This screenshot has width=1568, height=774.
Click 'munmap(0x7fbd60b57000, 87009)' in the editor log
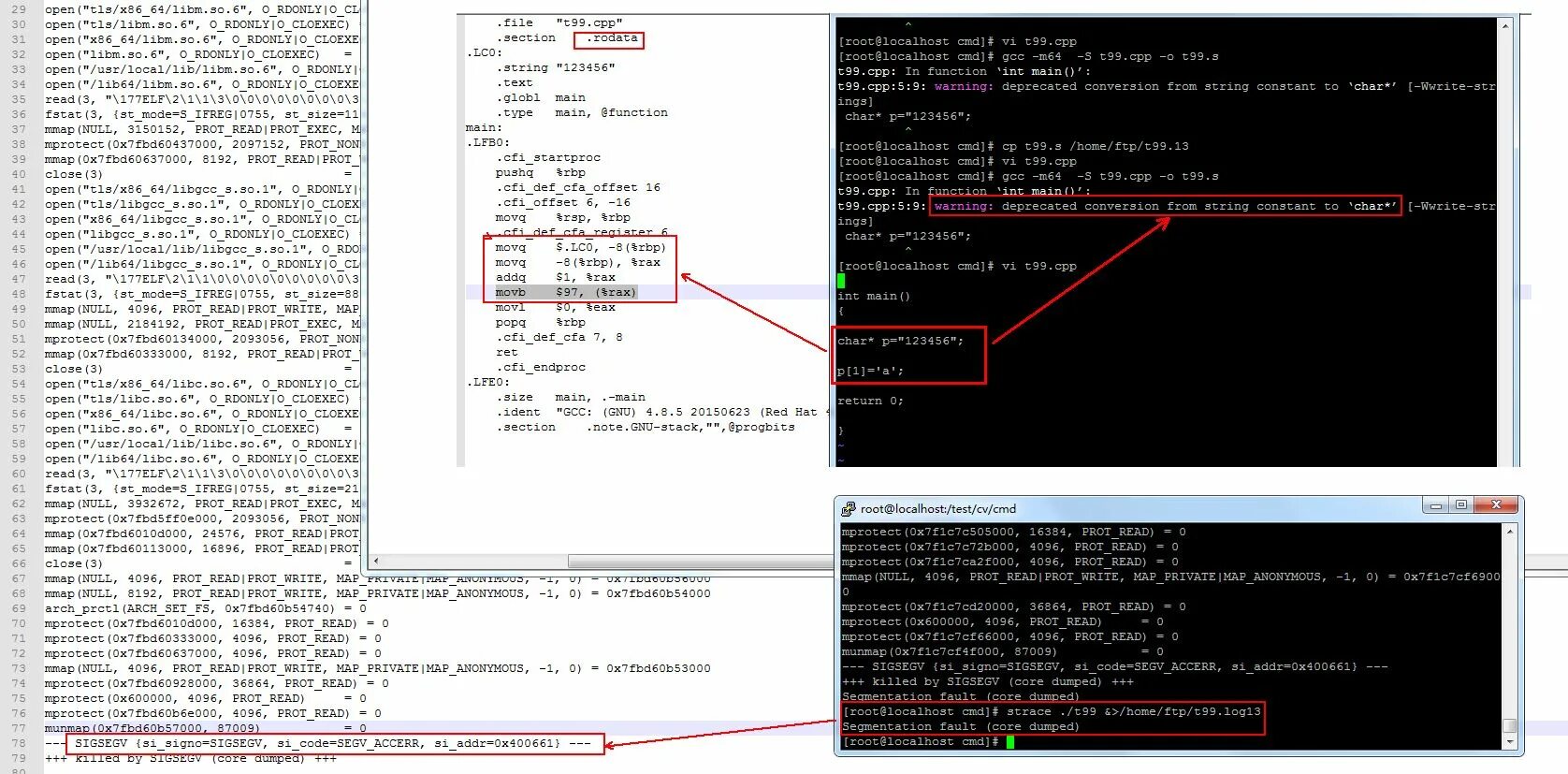click(x=206, y=728)
